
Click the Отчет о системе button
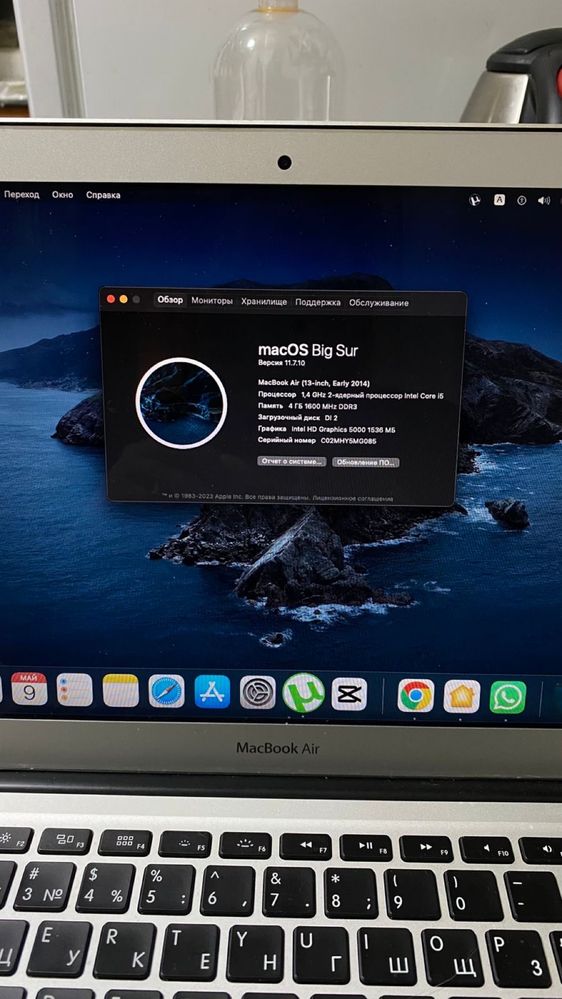pyautogui.click(x=292, y=461)
